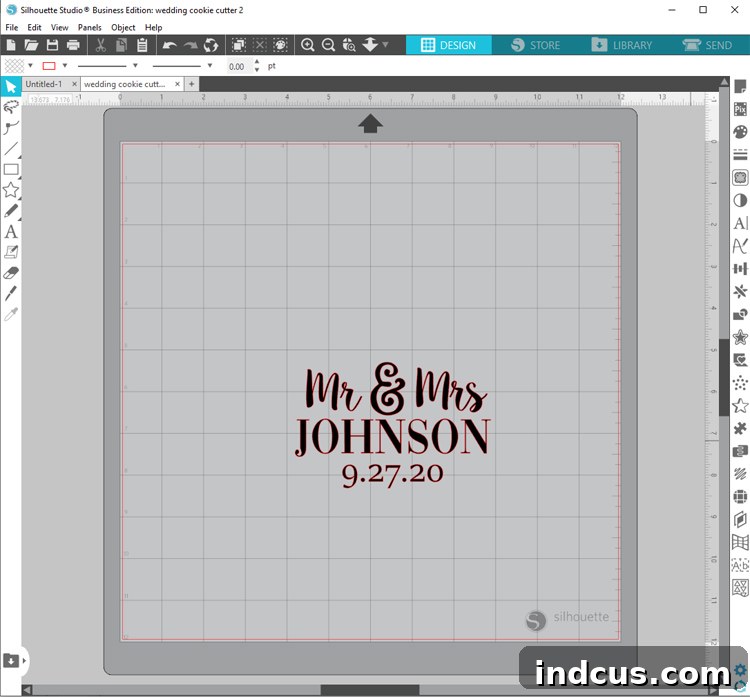Viewport: 750px width, 697px height.
Task: Choose the Line drawing tool
Action: [11, 149]
